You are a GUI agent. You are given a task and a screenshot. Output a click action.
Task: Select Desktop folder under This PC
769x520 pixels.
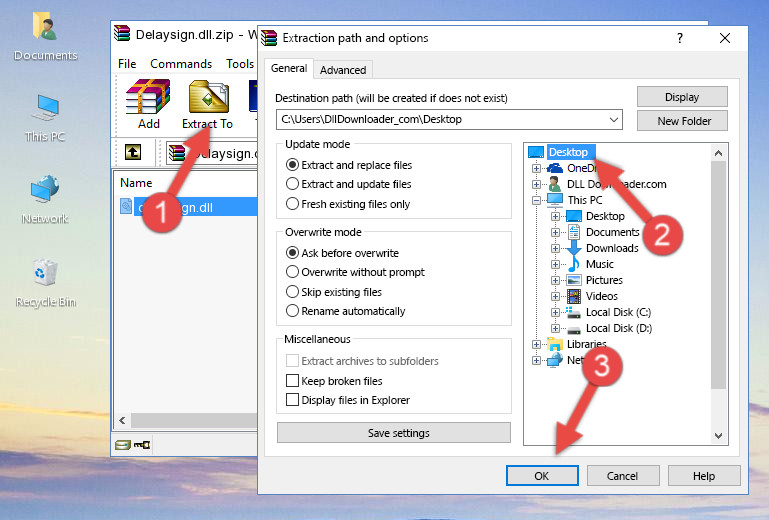point(605,216)
